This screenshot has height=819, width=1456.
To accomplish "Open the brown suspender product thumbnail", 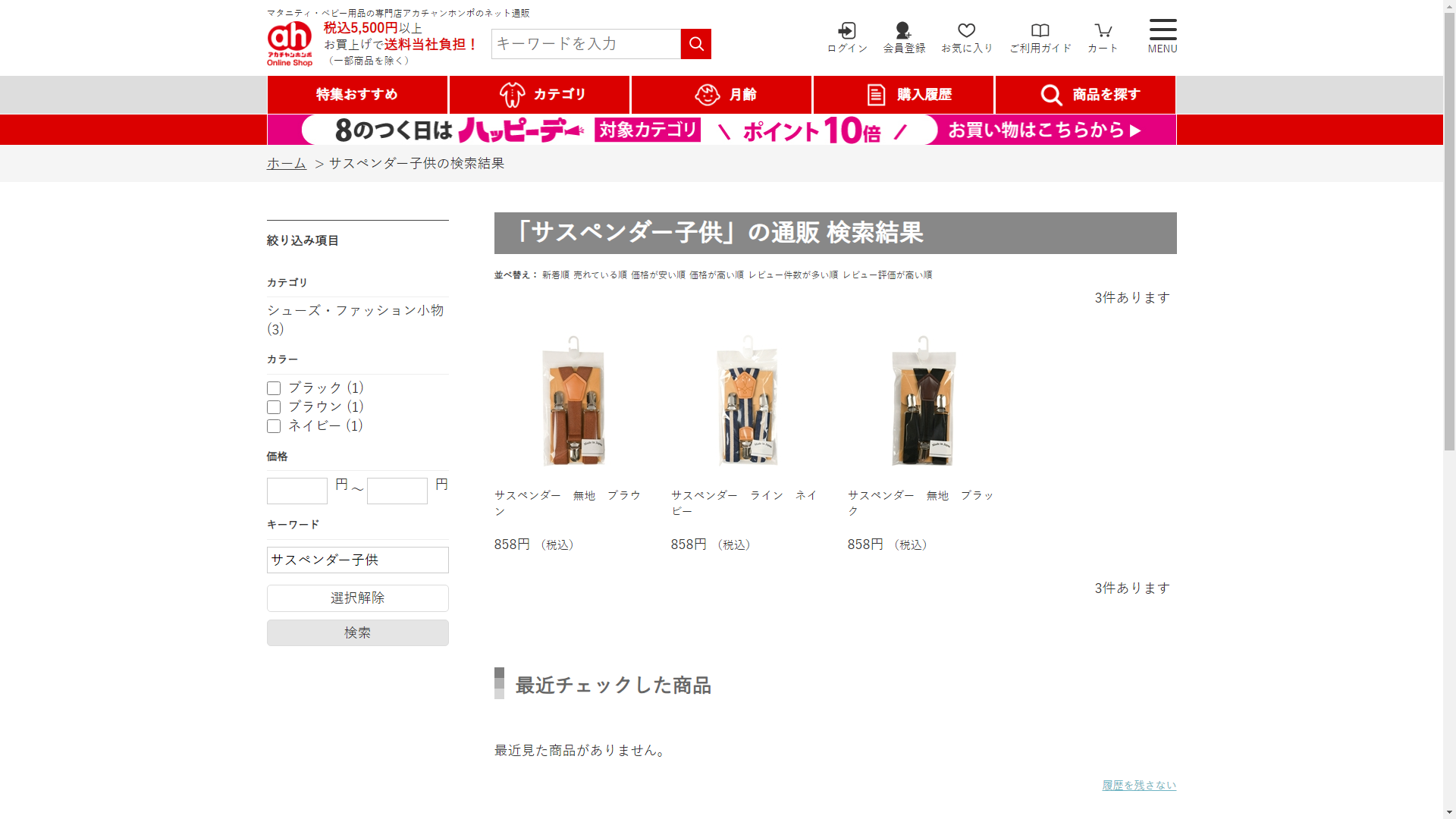I will click(573, 400).
